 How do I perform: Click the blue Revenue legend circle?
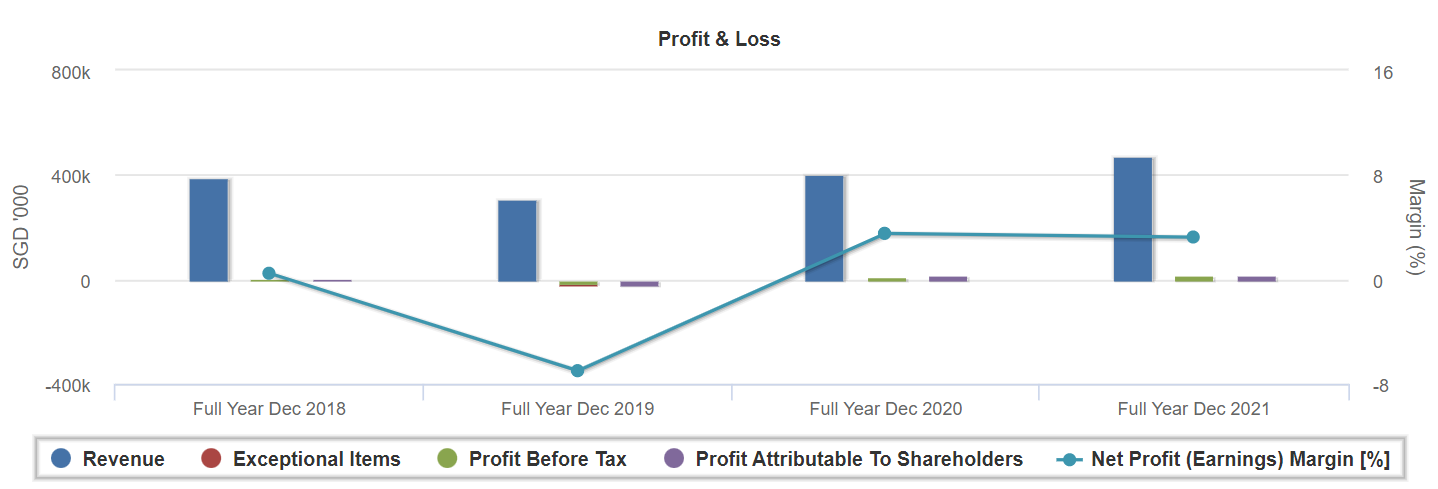click(x=62, y=459)
